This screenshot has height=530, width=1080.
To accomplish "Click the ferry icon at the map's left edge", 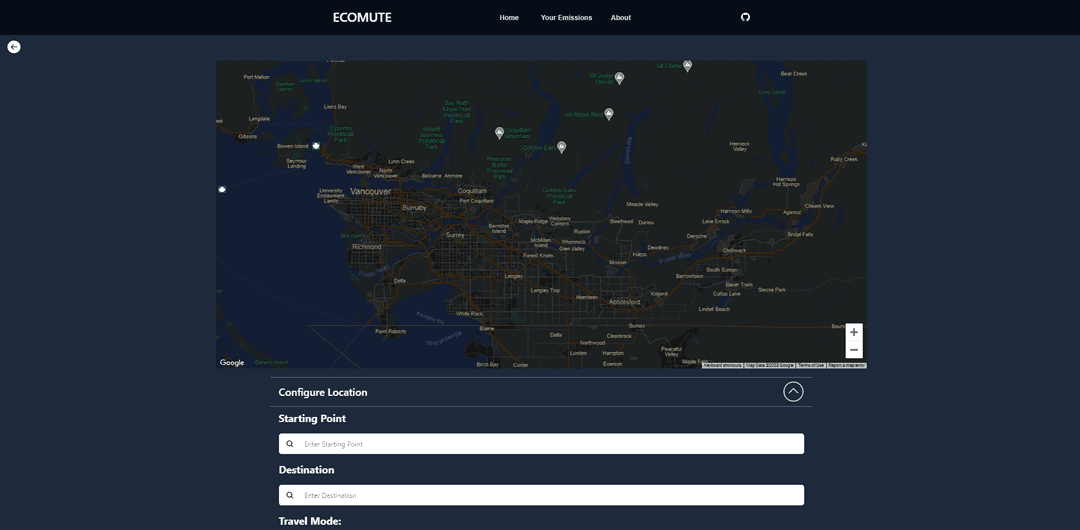I will pyautogui.click(x=222, y=189).
